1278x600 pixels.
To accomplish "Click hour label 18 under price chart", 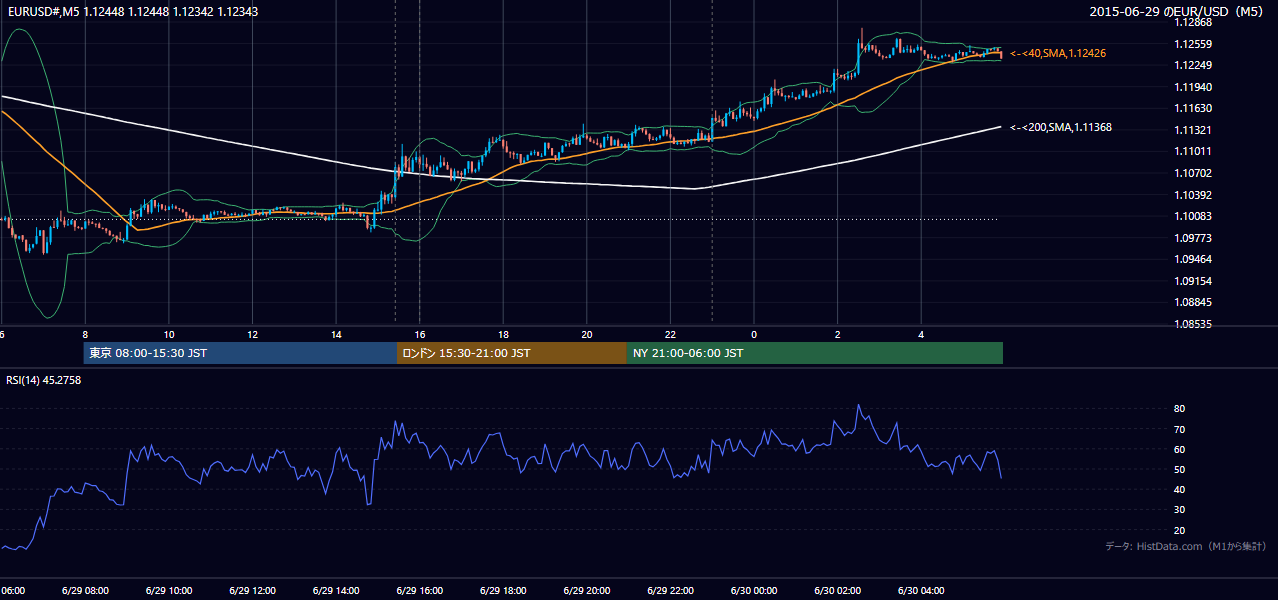I will point(503,334).
